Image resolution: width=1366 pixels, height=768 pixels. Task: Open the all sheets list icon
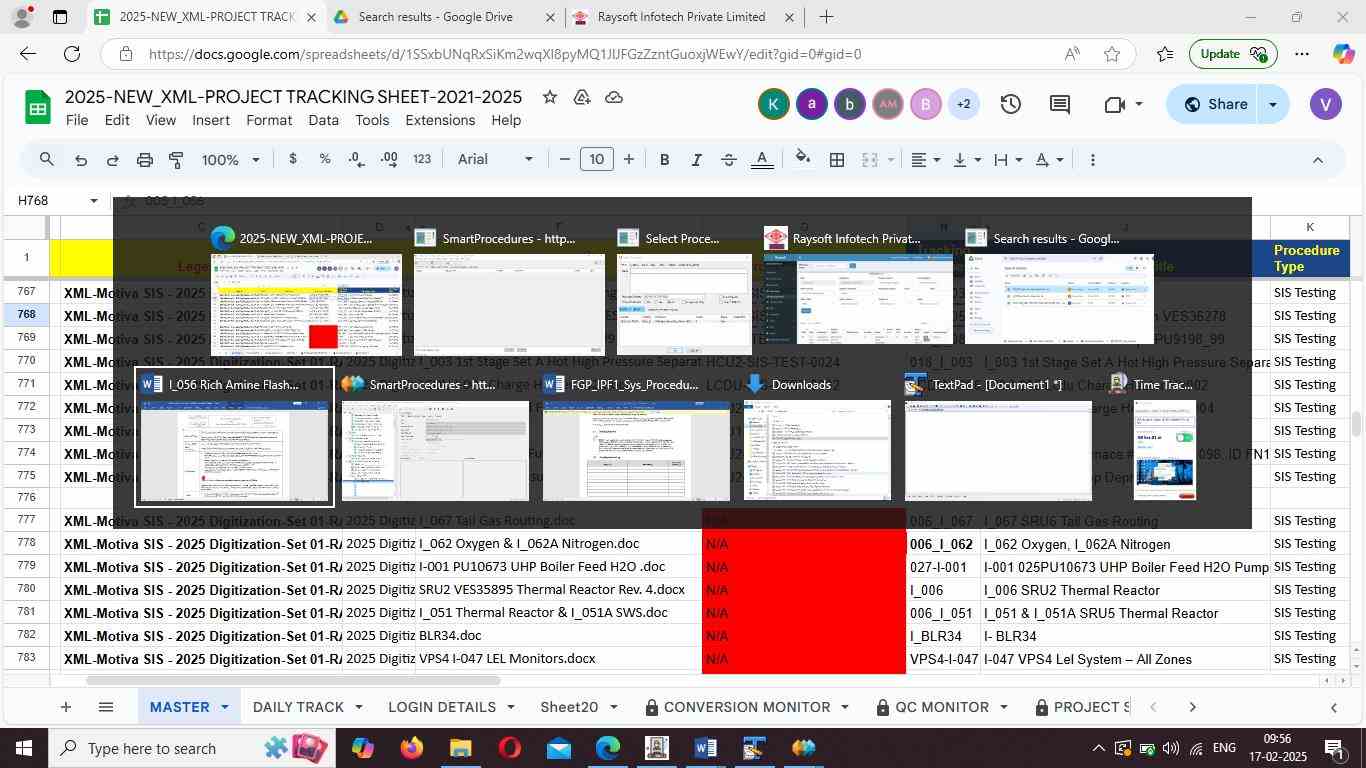coord(106,707)
